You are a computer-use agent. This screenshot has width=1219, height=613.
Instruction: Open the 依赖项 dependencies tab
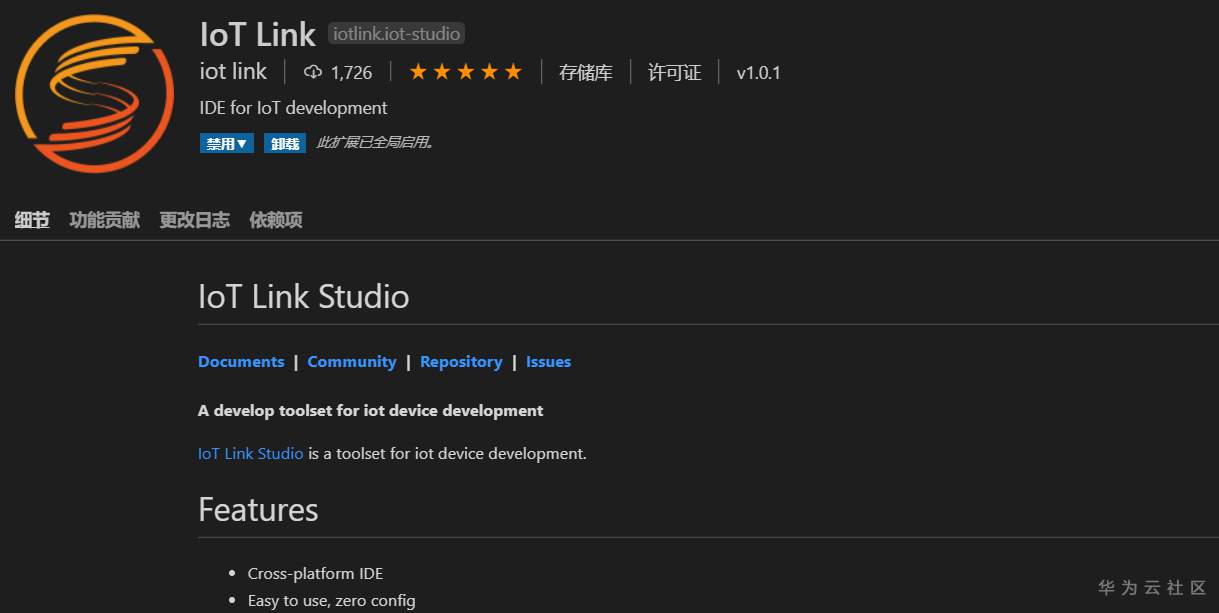[275, 220]
